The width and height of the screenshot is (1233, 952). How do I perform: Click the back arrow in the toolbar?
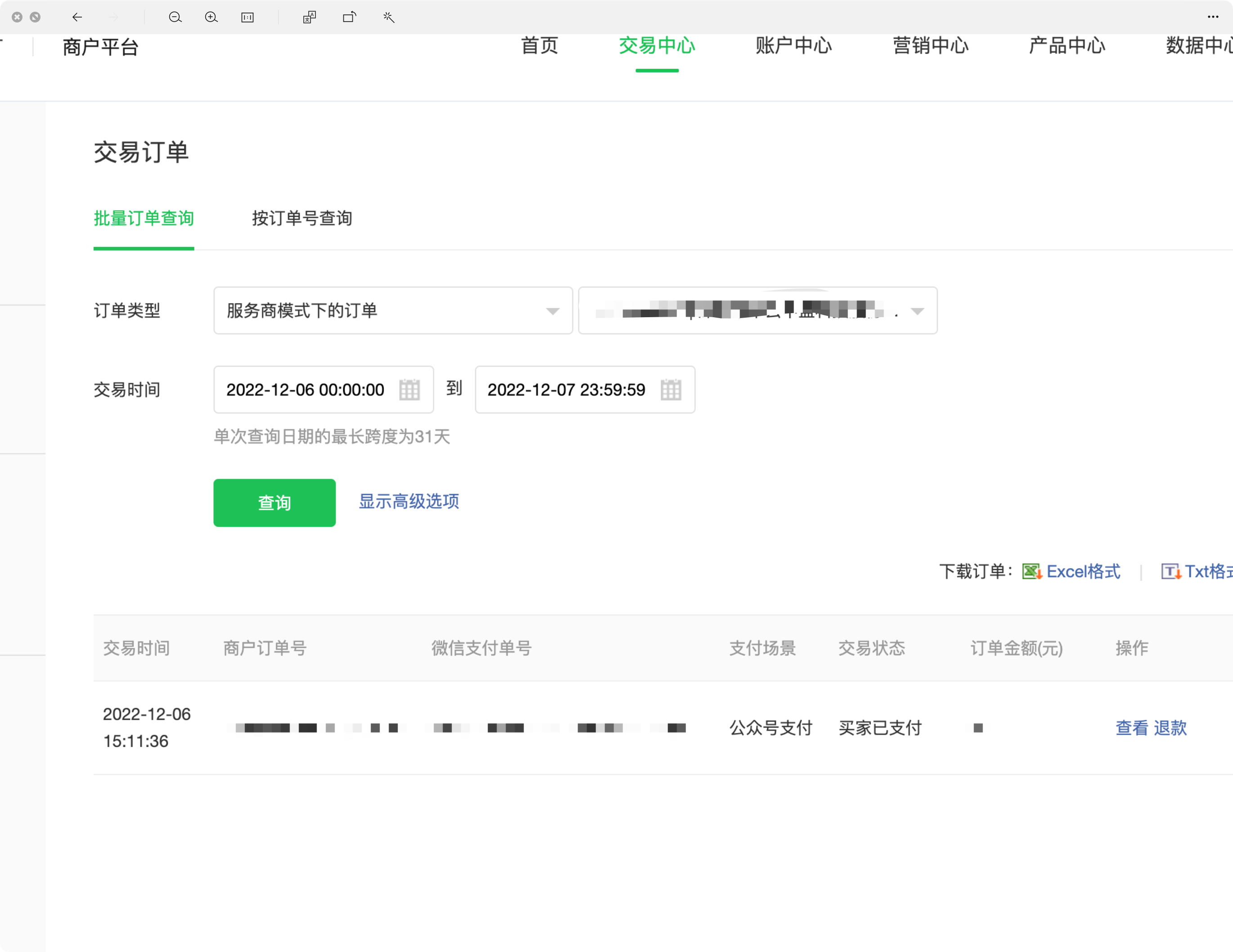77,18
